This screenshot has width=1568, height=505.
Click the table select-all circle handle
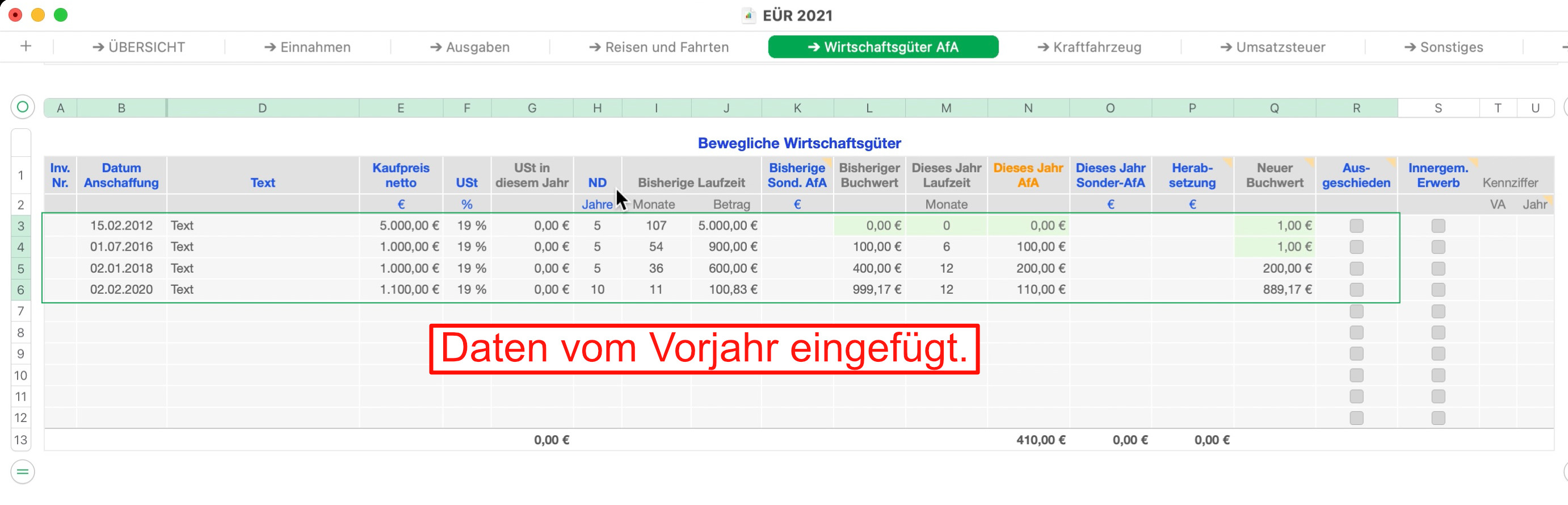click(x=23, y=107)
